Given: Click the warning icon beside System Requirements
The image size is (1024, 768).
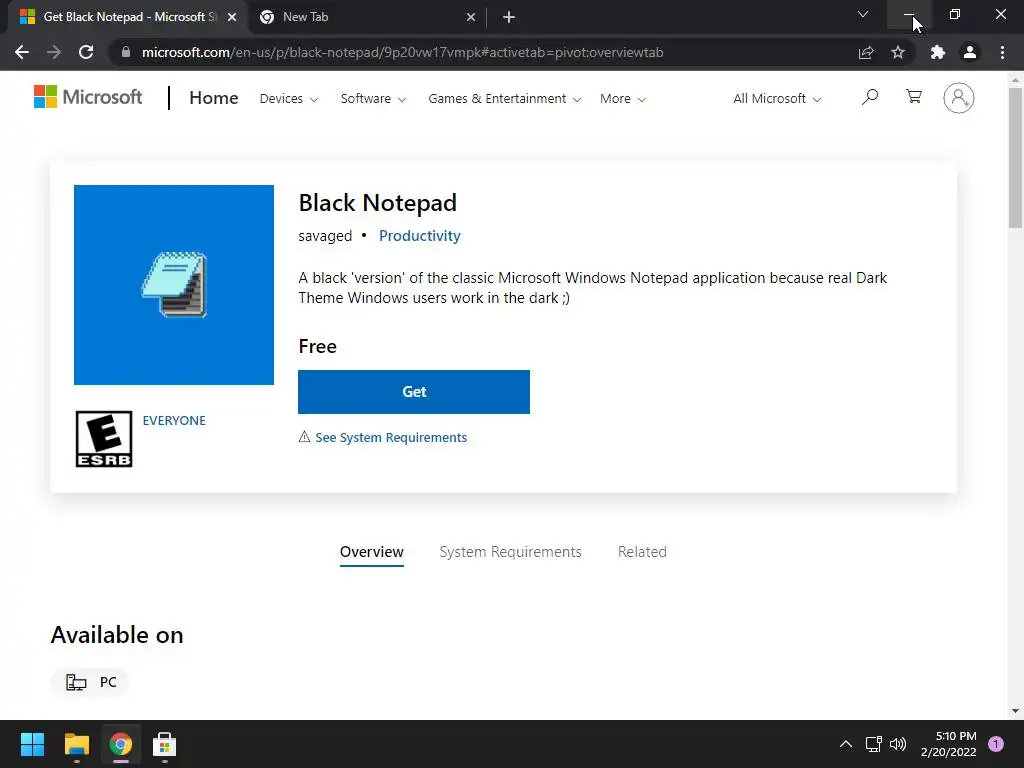Looking at the screenshot, I should click(304, 436).
